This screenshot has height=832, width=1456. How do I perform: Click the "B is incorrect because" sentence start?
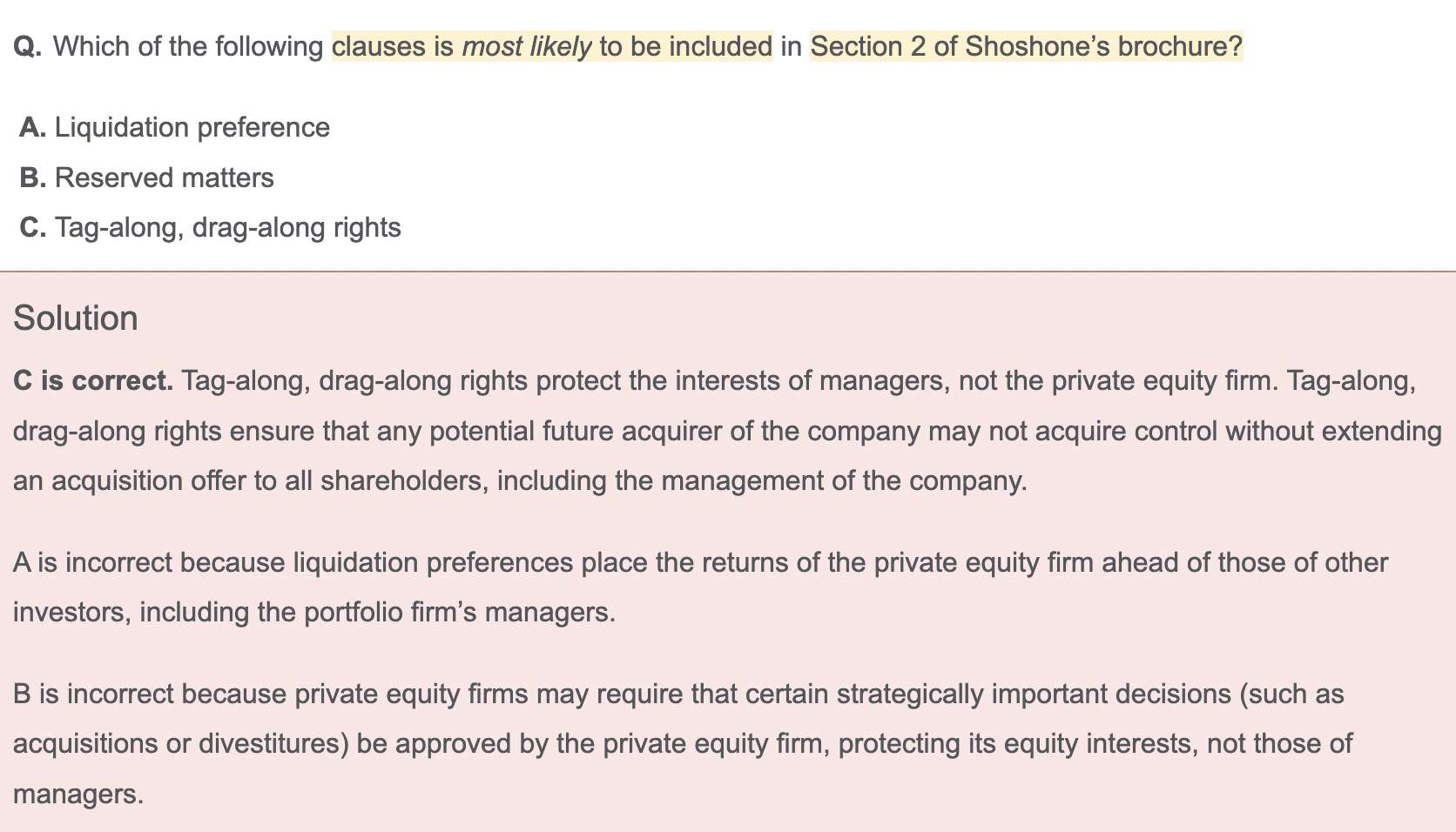(x=149, y=694)
